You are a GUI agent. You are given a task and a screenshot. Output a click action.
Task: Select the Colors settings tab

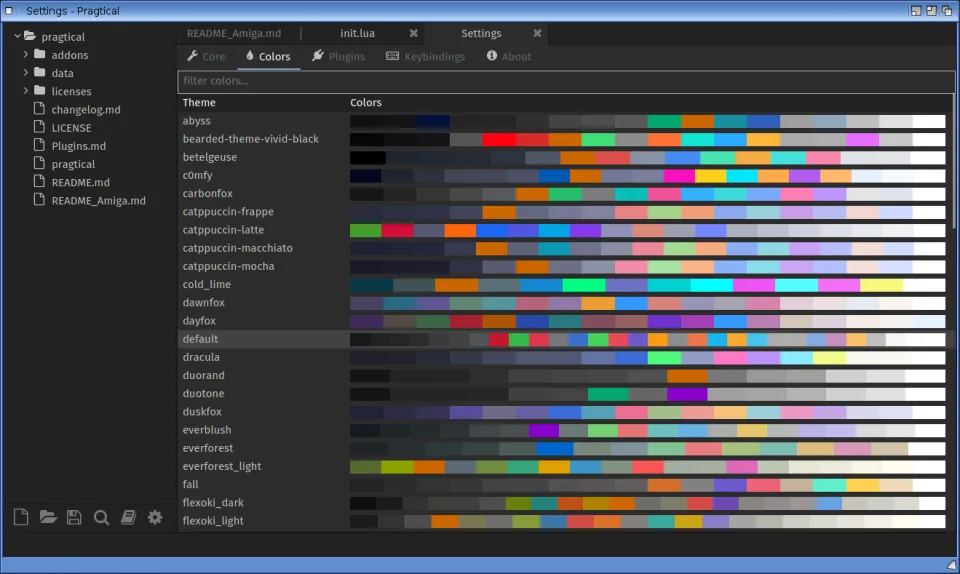pos(268,56)
